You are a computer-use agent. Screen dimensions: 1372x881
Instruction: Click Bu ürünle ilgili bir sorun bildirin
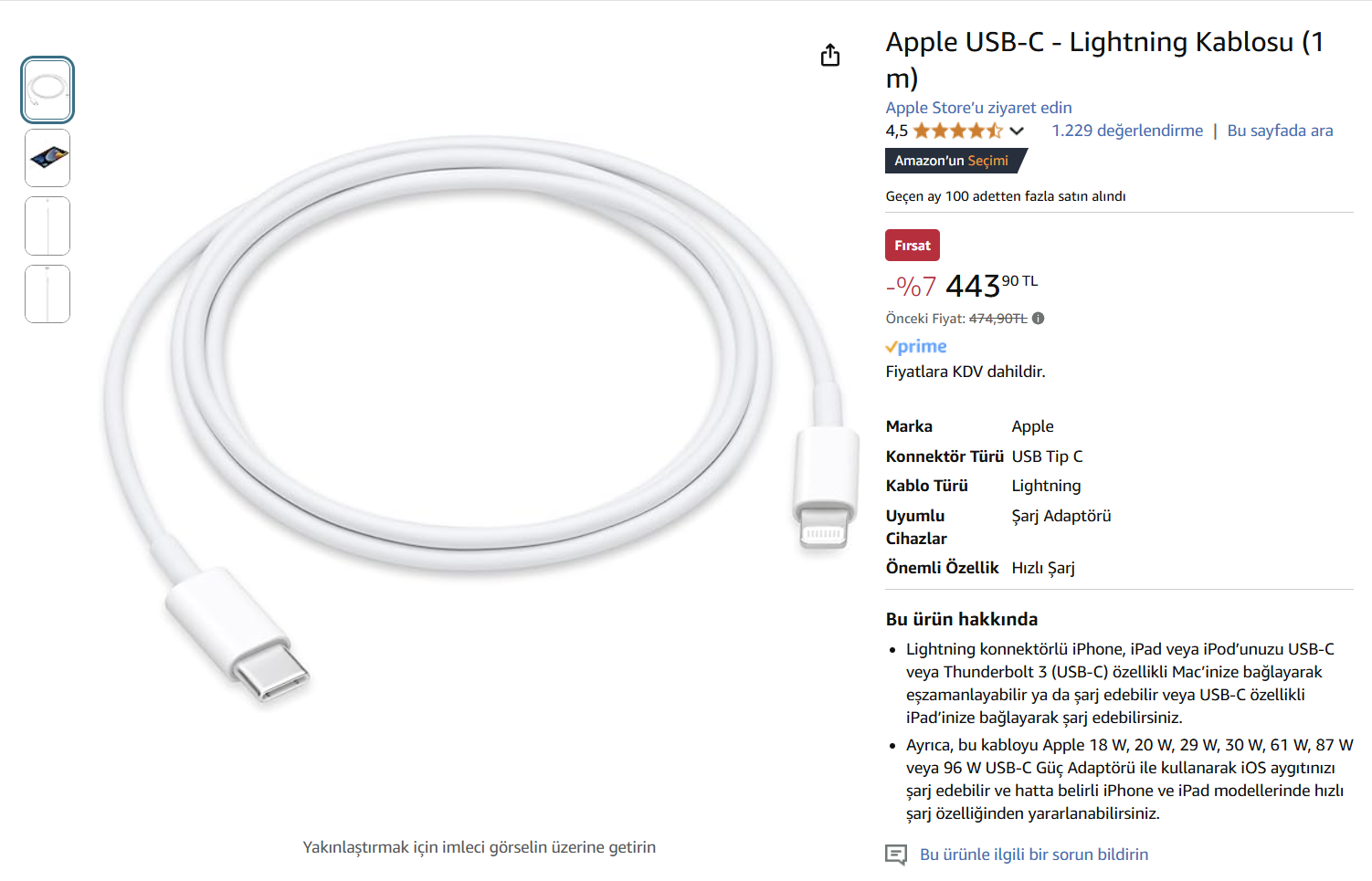click(1034, 855)
